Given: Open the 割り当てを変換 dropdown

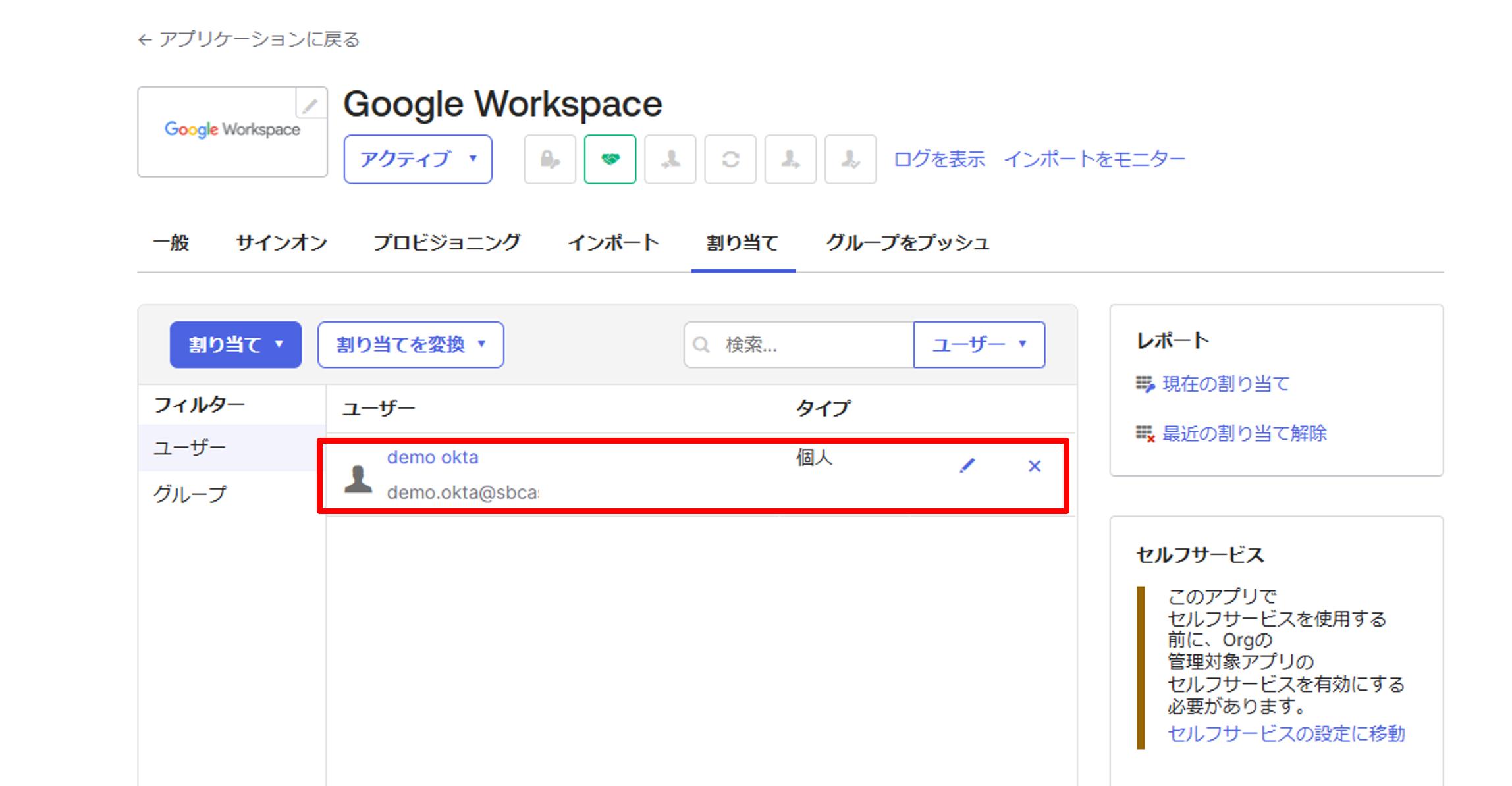Looking at the screenshot, I should point(411,344).
